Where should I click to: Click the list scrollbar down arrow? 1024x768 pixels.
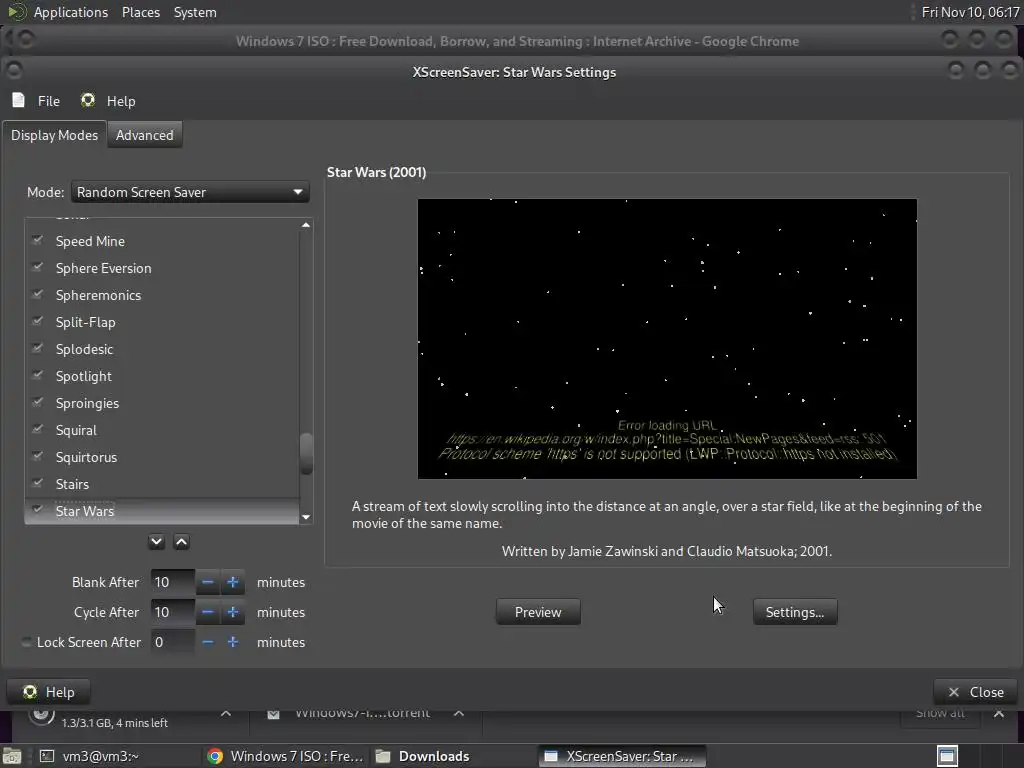point(306,517)
